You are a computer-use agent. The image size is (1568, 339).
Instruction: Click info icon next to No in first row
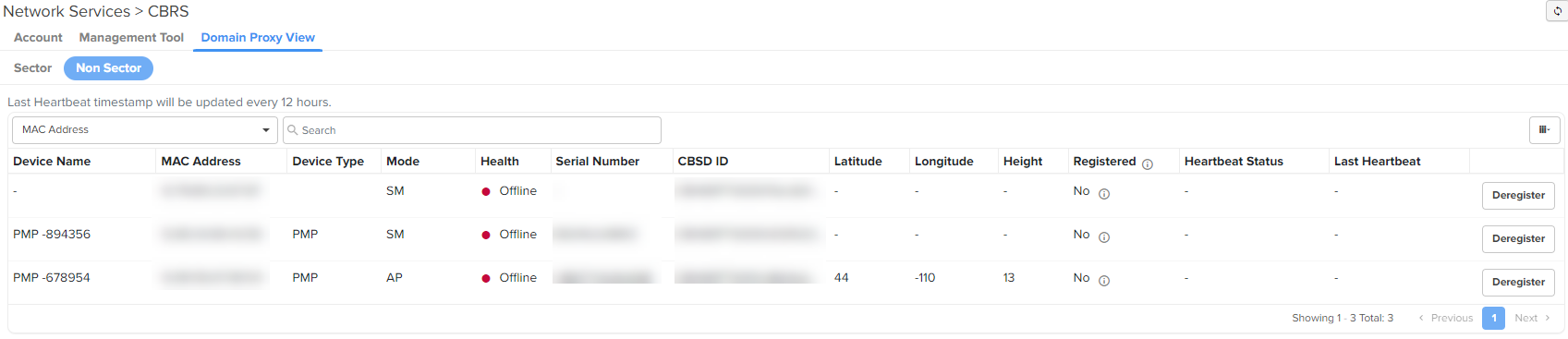(1104, 194)
